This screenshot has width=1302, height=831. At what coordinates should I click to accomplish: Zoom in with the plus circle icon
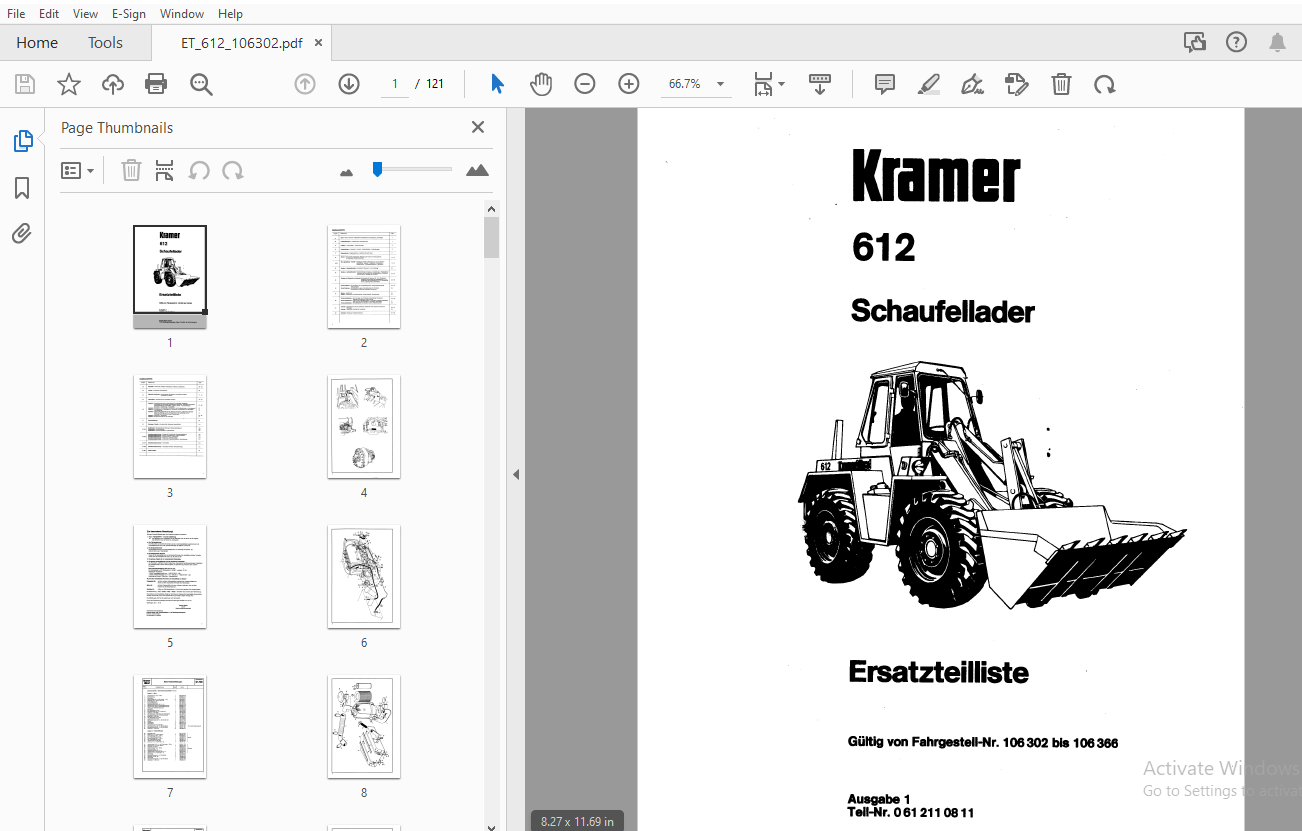(x=629, y=84)
